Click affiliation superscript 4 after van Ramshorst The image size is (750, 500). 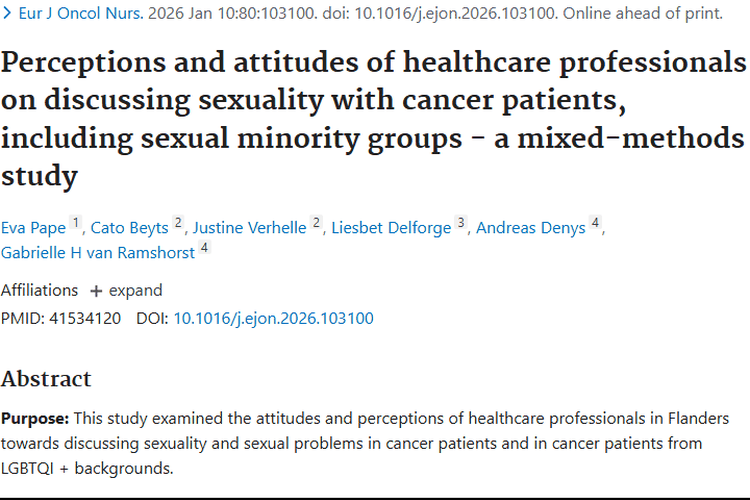point(204,248)
